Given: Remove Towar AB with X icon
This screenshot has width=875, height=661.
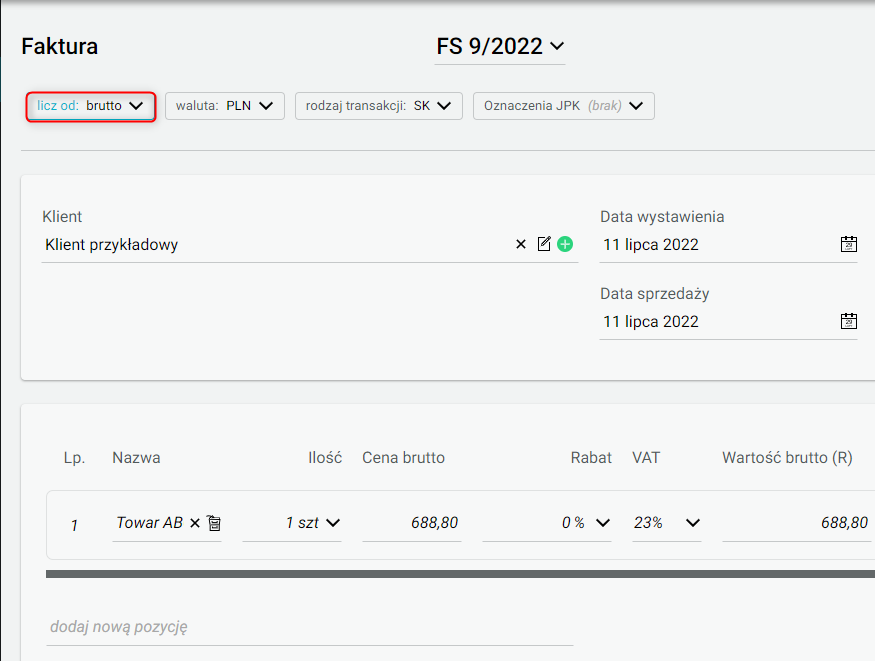Looking at the screenshot, I should pos(195,523).
